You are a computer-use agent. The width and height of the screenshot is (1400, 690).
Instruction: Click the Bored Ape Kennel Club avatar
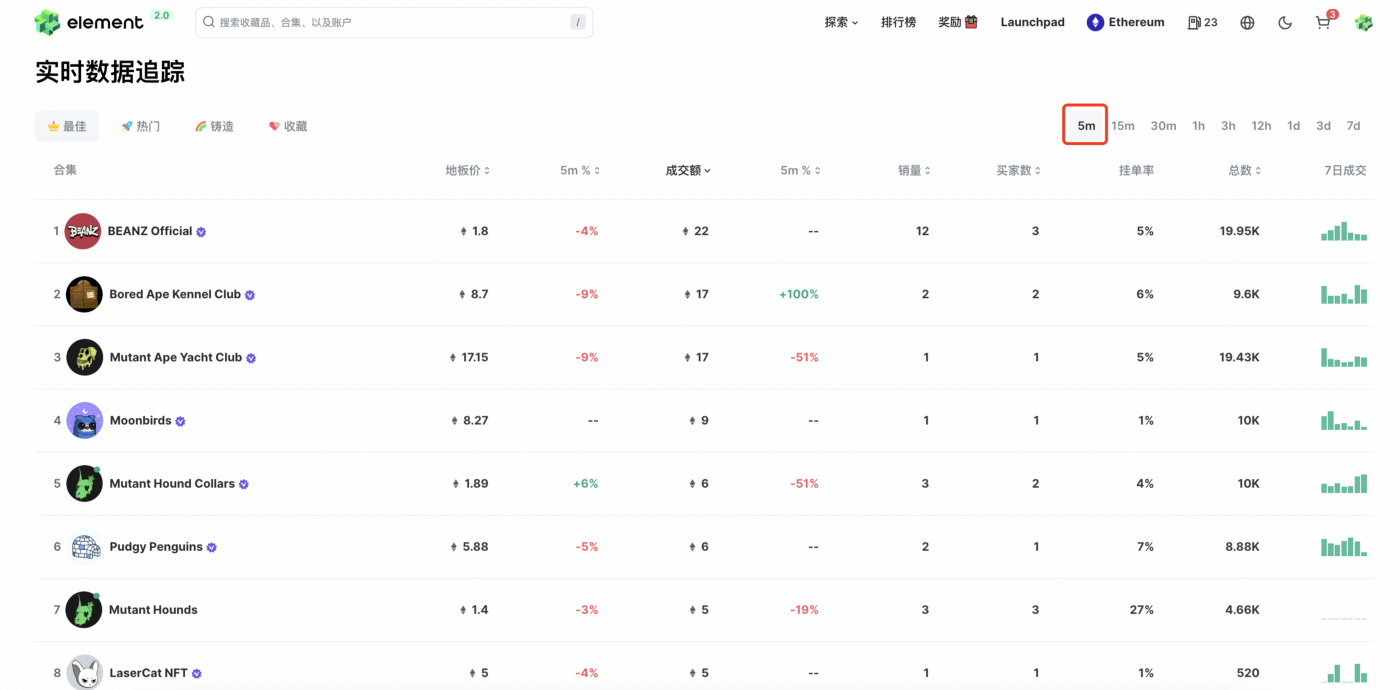pos(84,294)
